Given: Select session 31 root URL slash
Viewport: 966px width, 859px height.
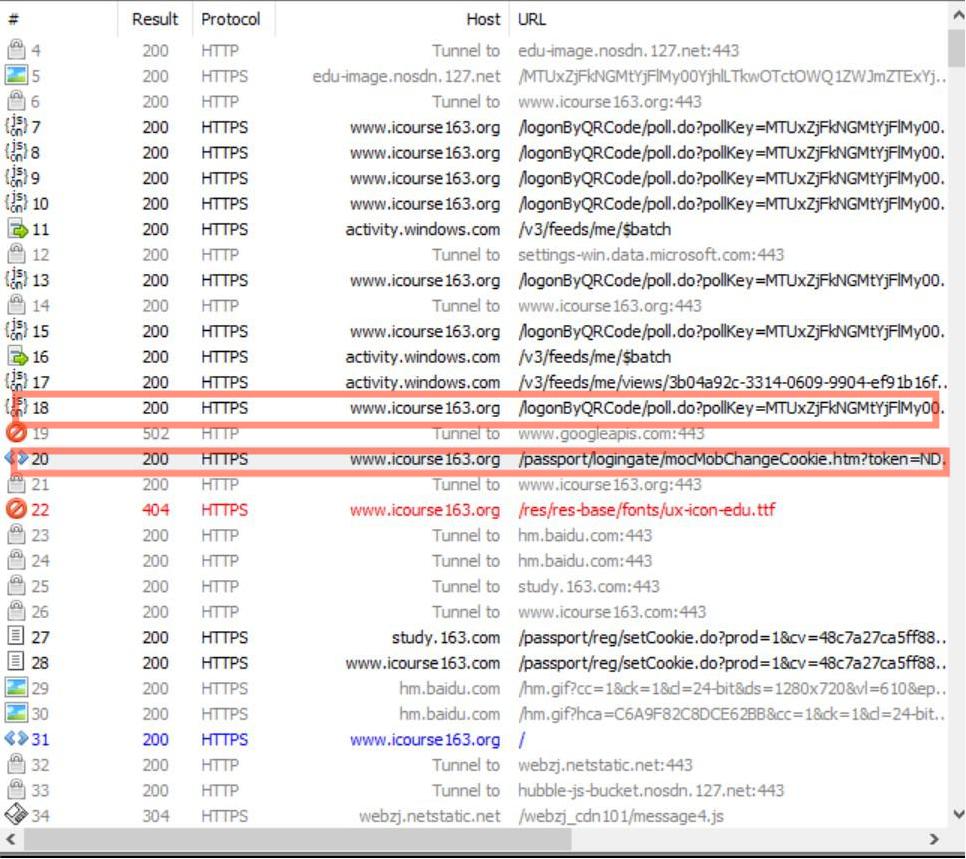Looking at the screenshot, I should click(x=521, y=739).
